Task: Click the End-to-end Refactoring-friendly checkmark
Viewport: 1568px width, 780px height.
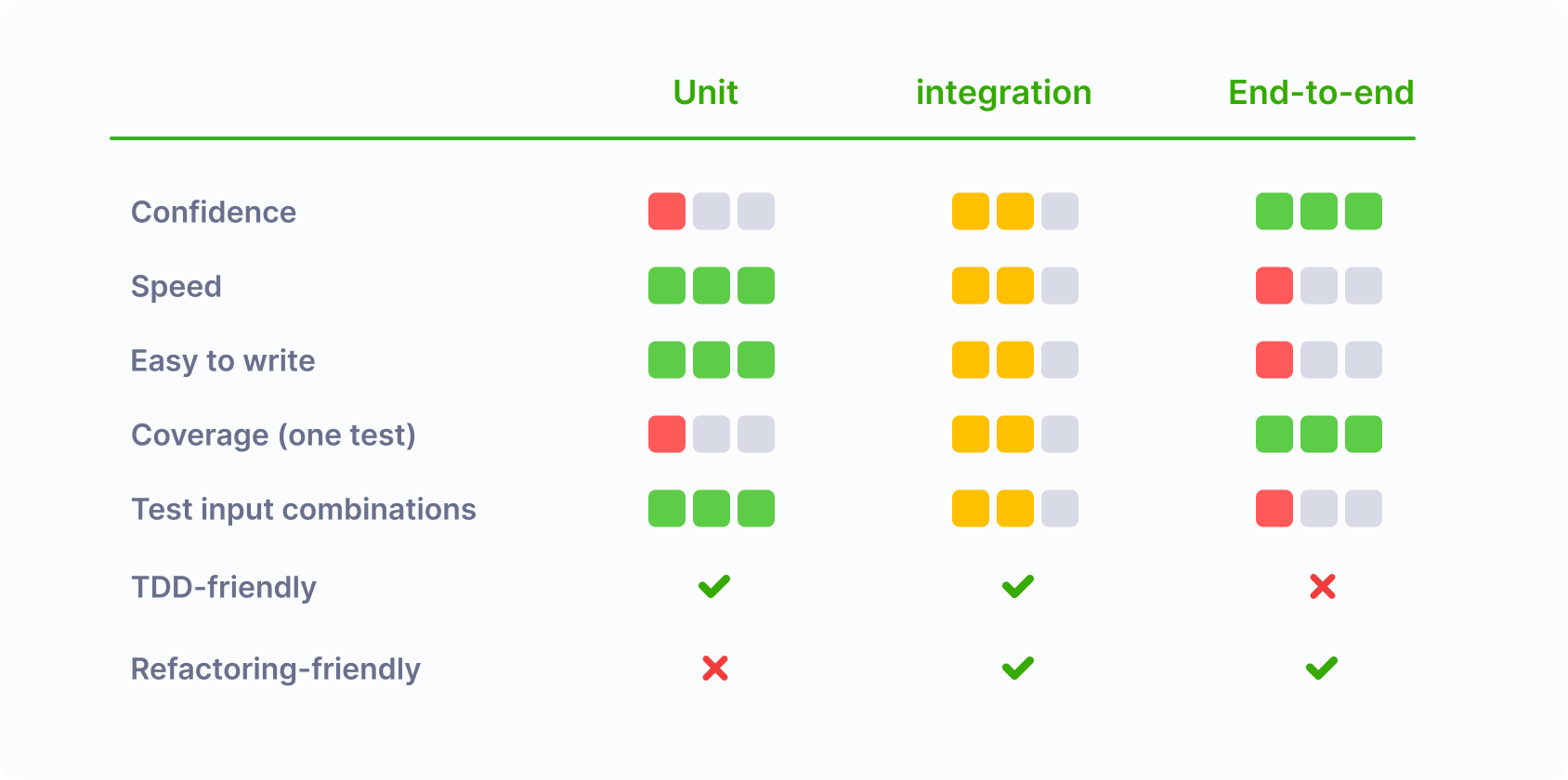Action: (1322, 668)
